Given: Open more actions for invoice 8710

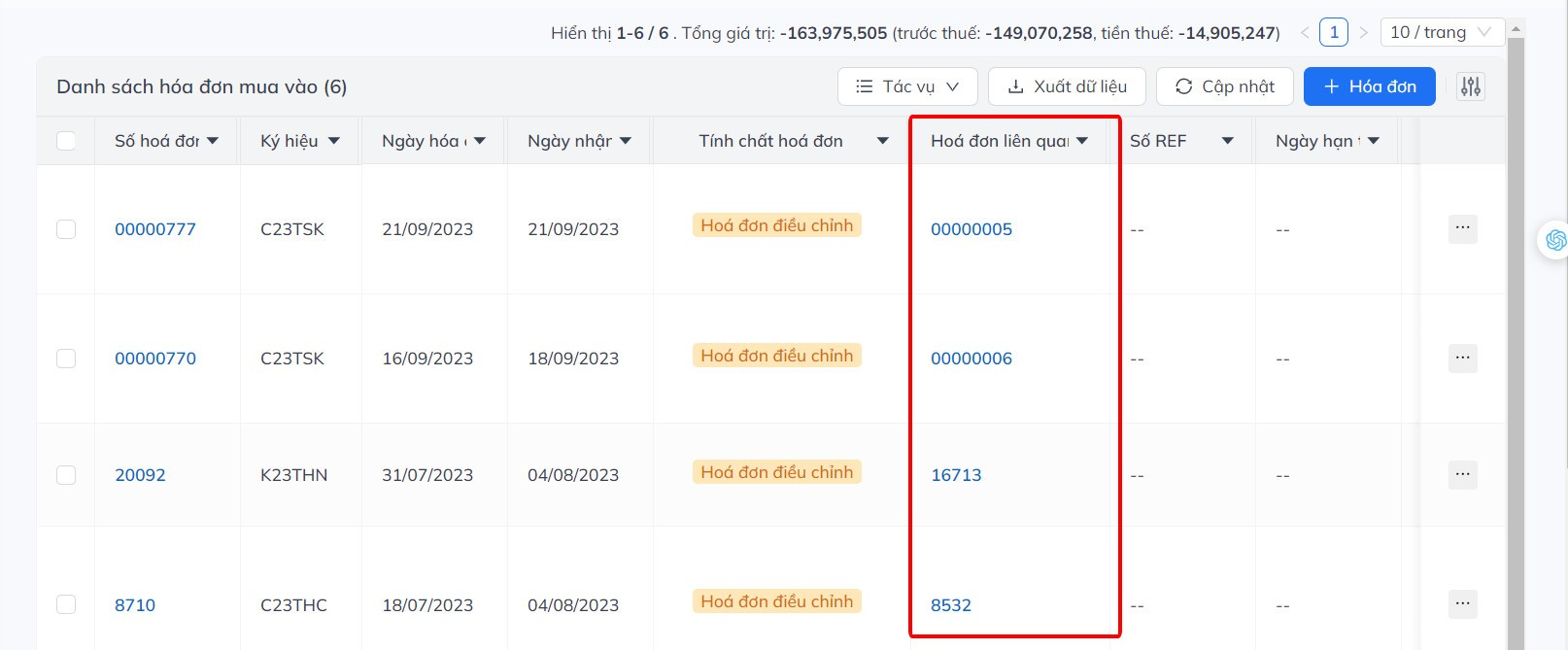Looking at the screenshot, I should click(1462, 604).
